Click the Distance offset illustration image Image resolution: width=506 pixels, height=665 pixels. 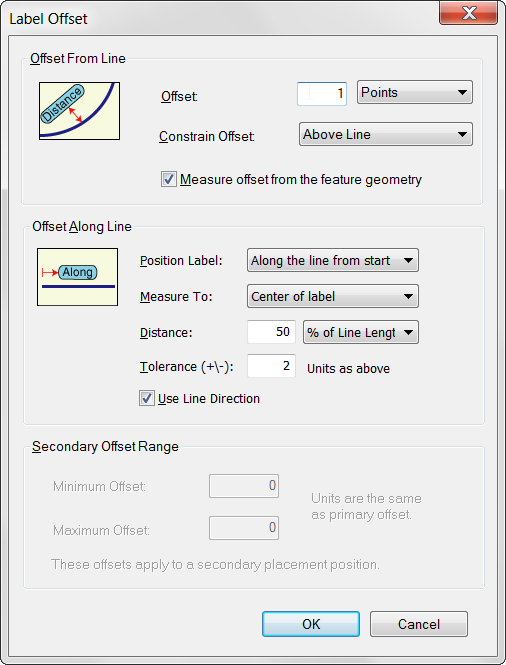(79, 111)
